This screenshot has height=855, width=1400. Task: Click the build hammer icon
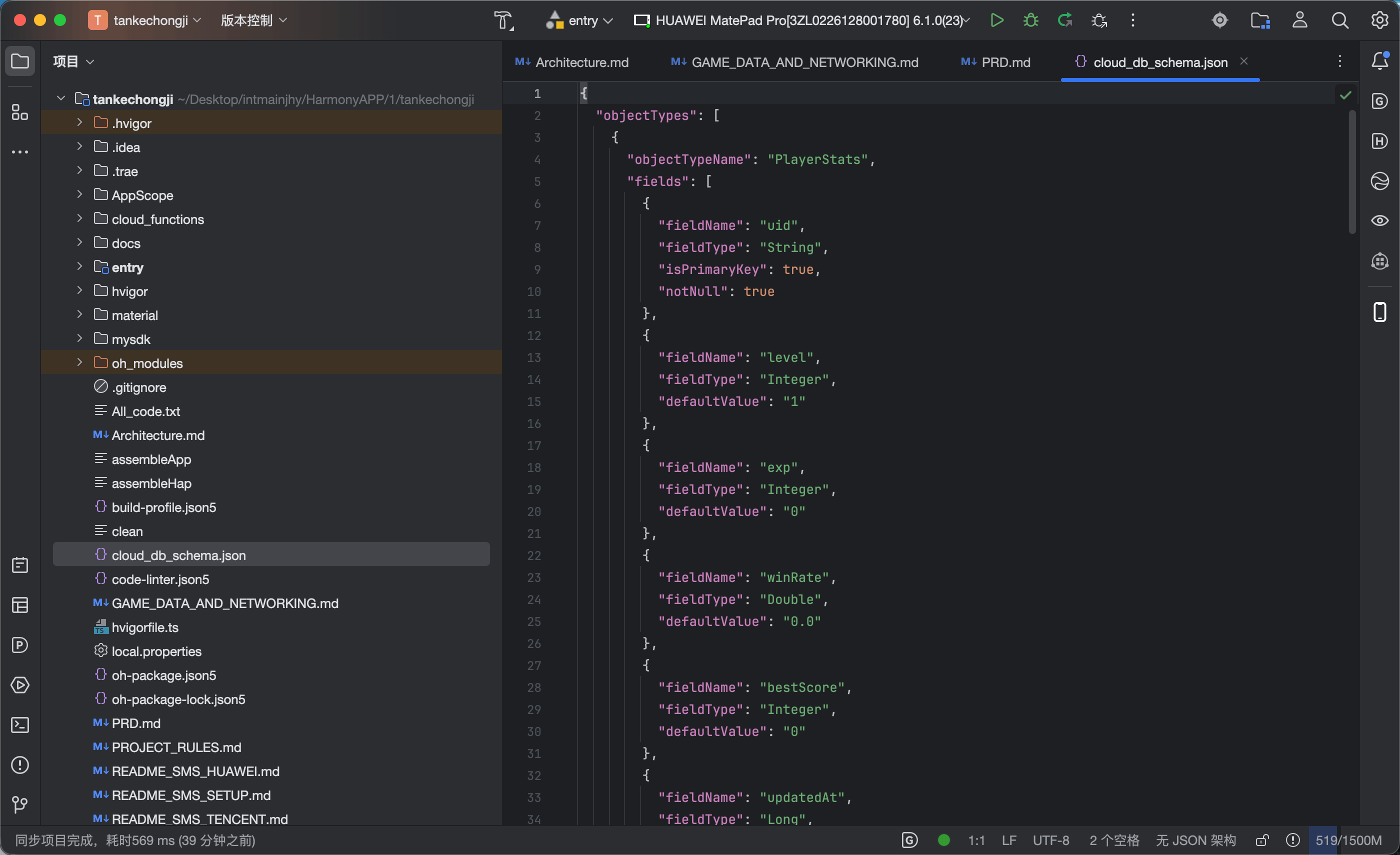pos(503,20)
